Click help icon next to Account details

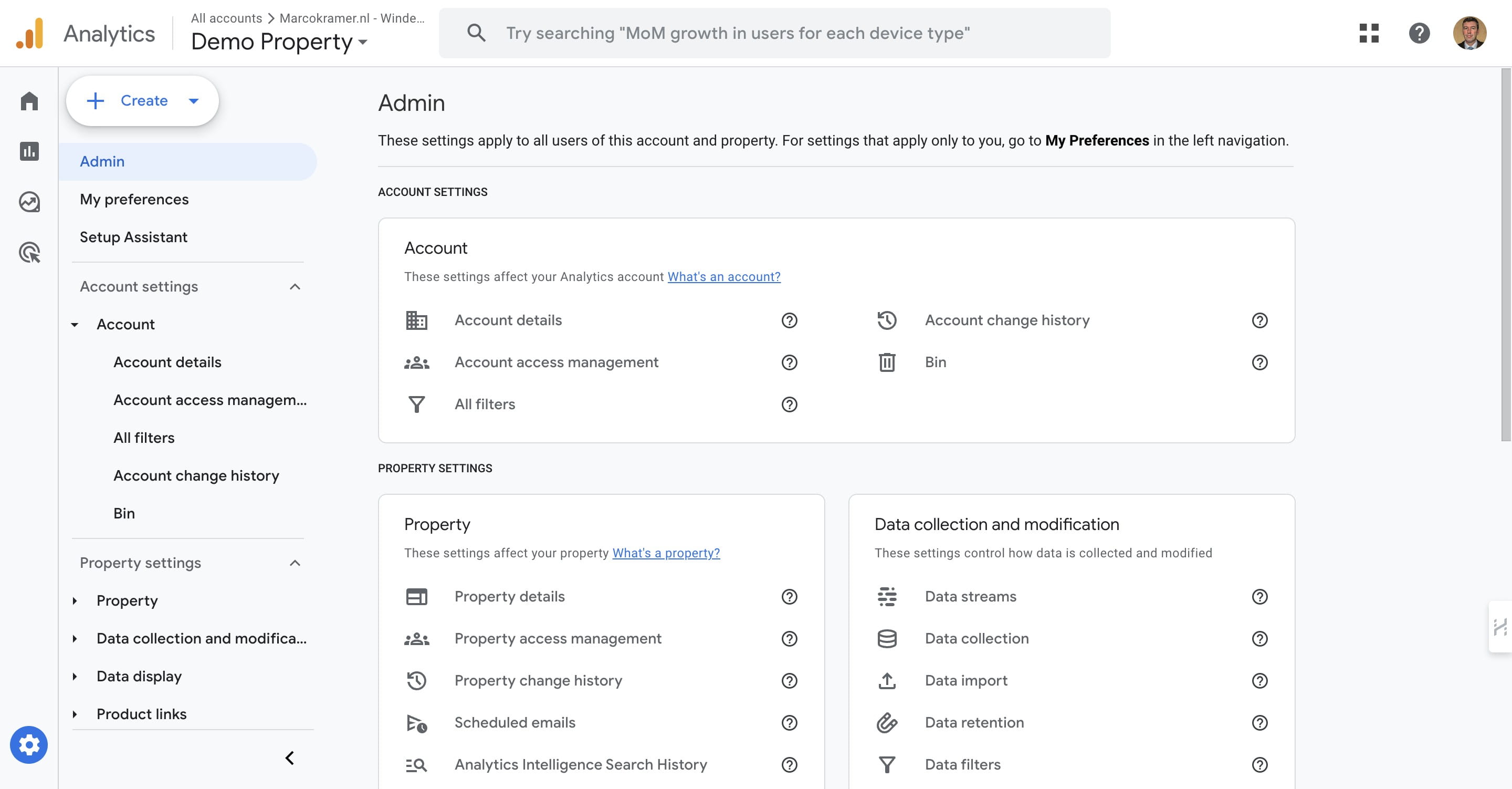coord(789,320)
